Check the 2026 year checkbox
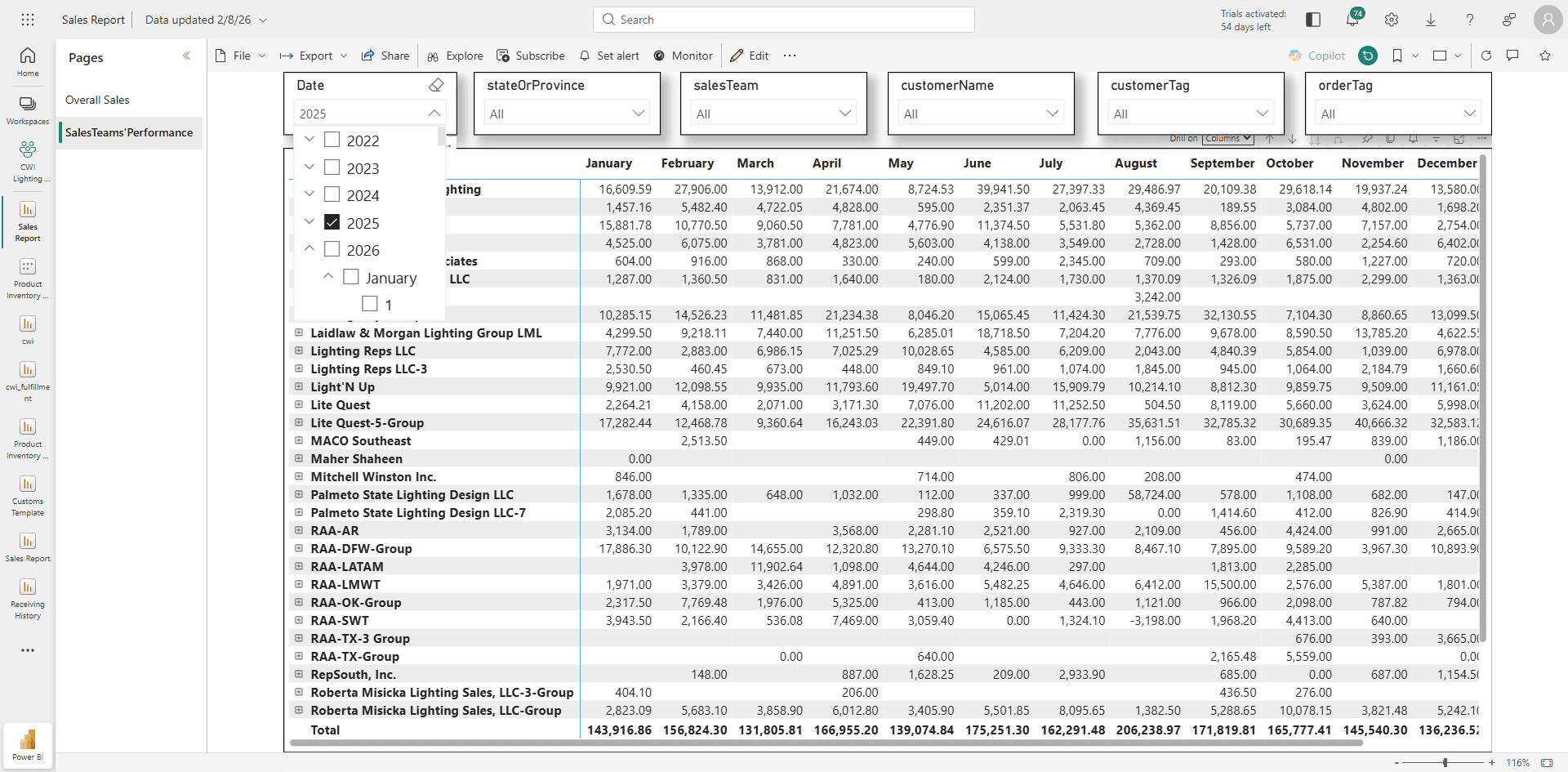 (x=332, y=249)
